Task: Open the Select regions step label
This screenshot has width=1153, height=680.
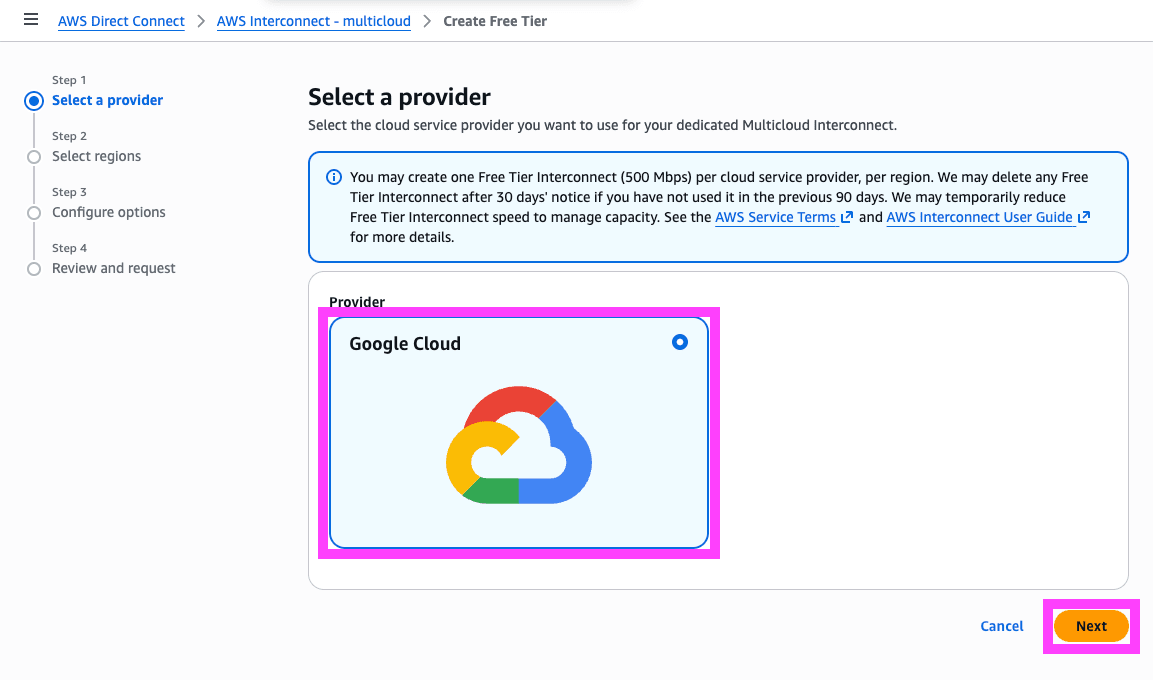Action: coord(96,157)
